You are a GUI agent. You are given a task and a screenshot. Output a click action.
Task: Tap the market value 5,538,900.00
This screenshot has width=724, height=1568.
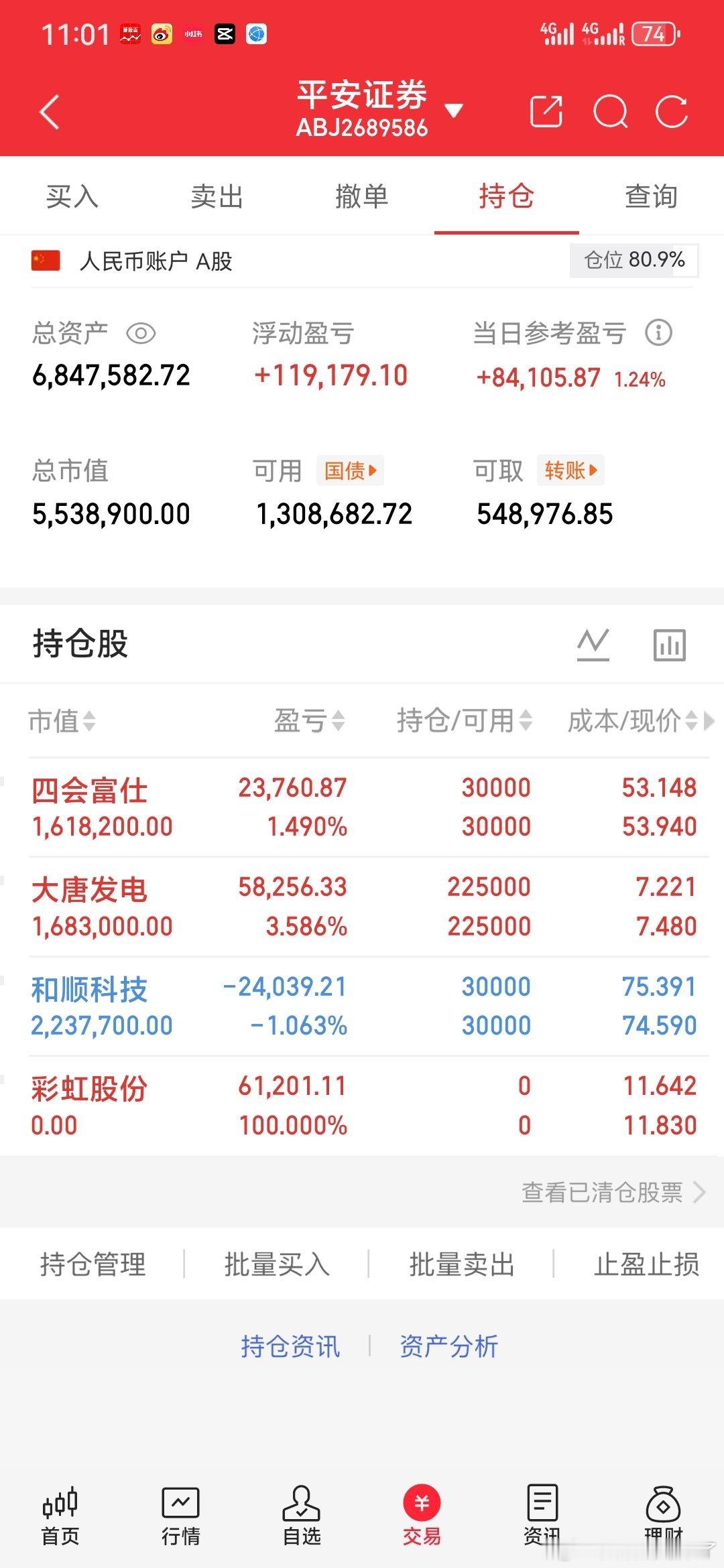point(111,514)
